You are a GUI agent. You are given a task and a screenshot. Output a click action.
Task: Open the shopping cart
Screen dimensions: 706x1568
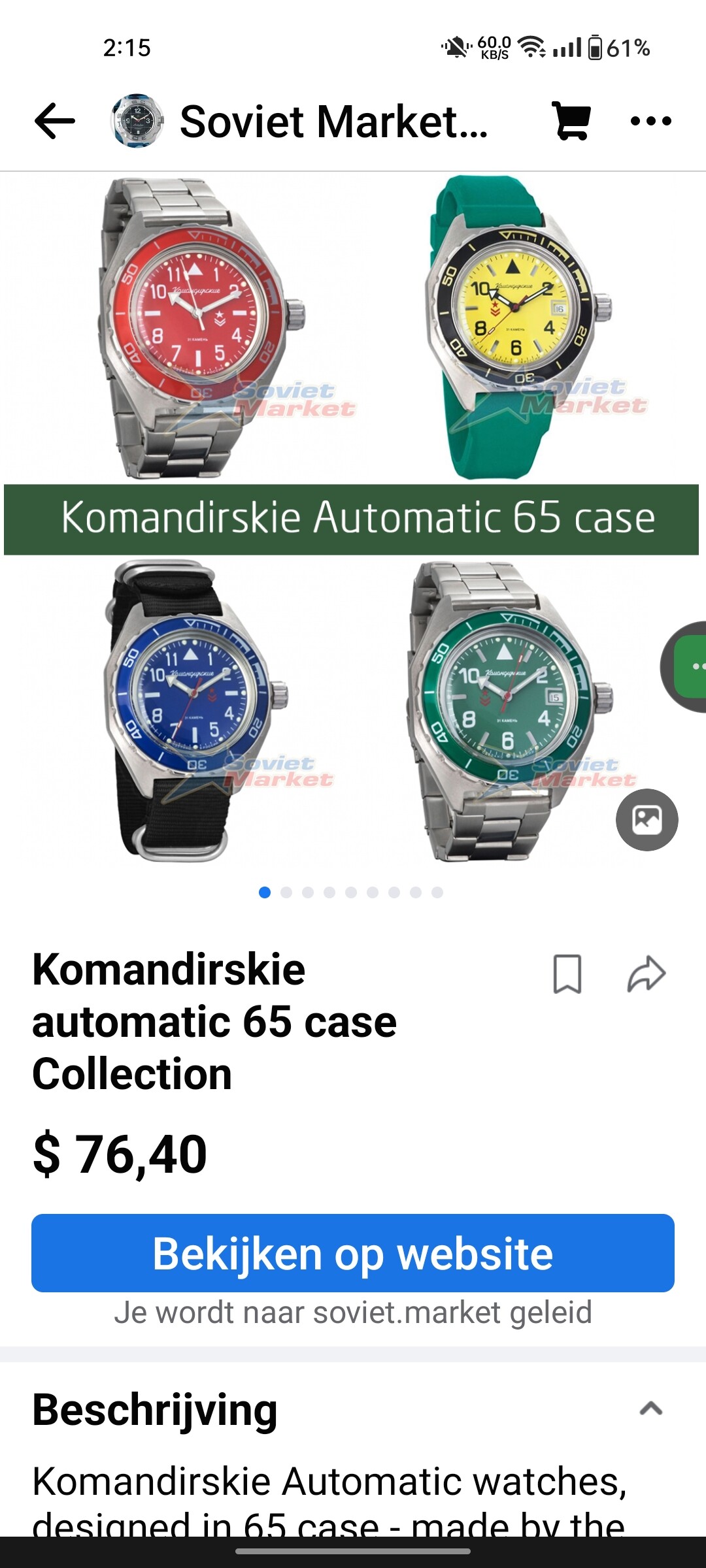572,121
